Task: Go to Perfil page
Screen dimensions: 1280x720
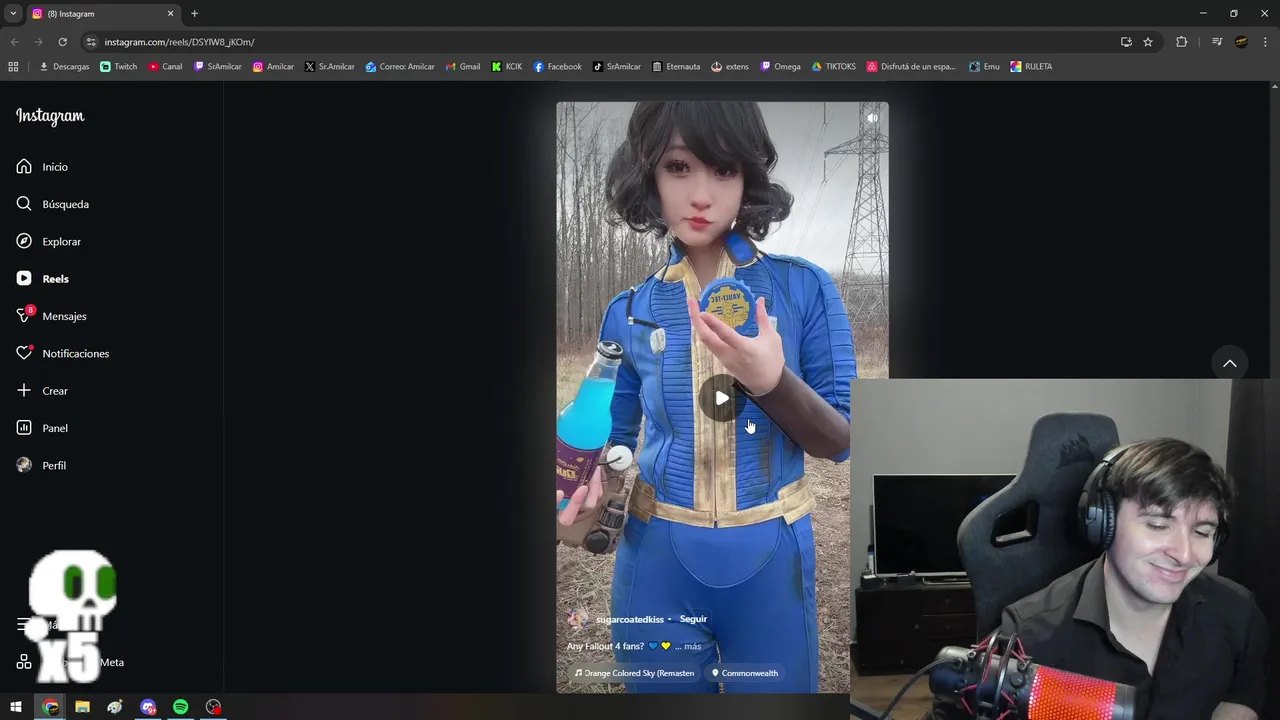Action: [41, 466]
